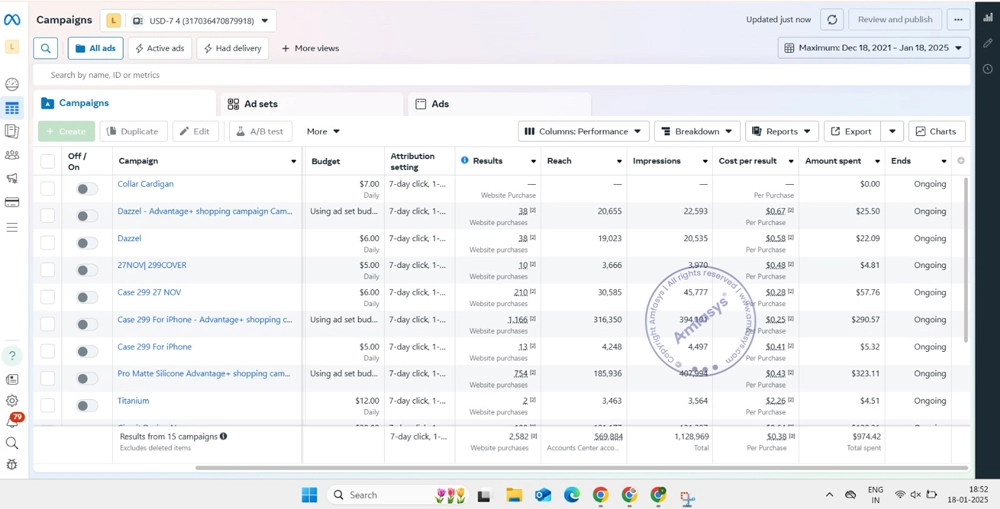
Task: Expand the More actions dropdown
Action: 323,131
